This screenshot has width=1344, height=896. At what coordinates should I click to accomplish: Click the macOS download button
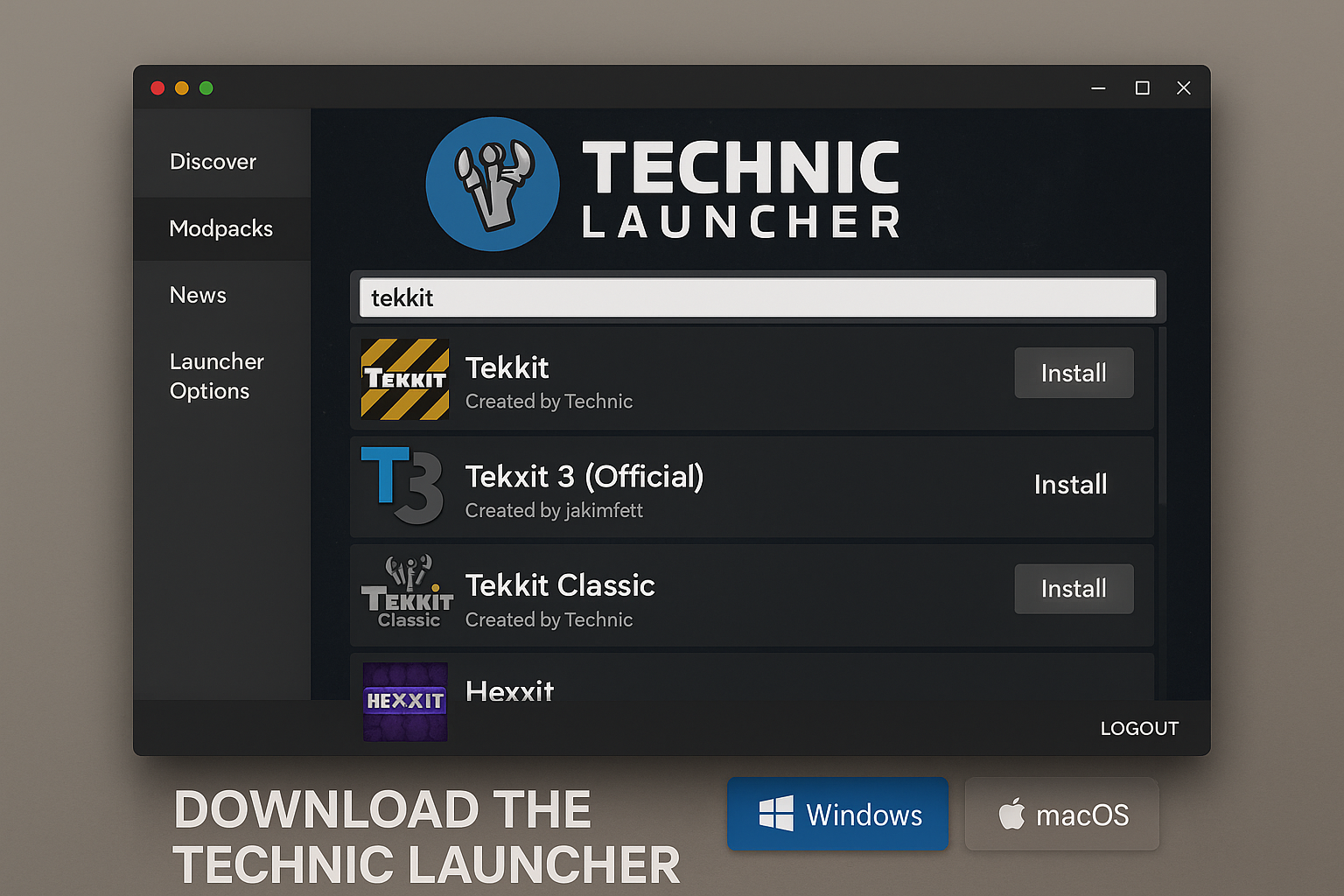click(x=1061, y=814)
